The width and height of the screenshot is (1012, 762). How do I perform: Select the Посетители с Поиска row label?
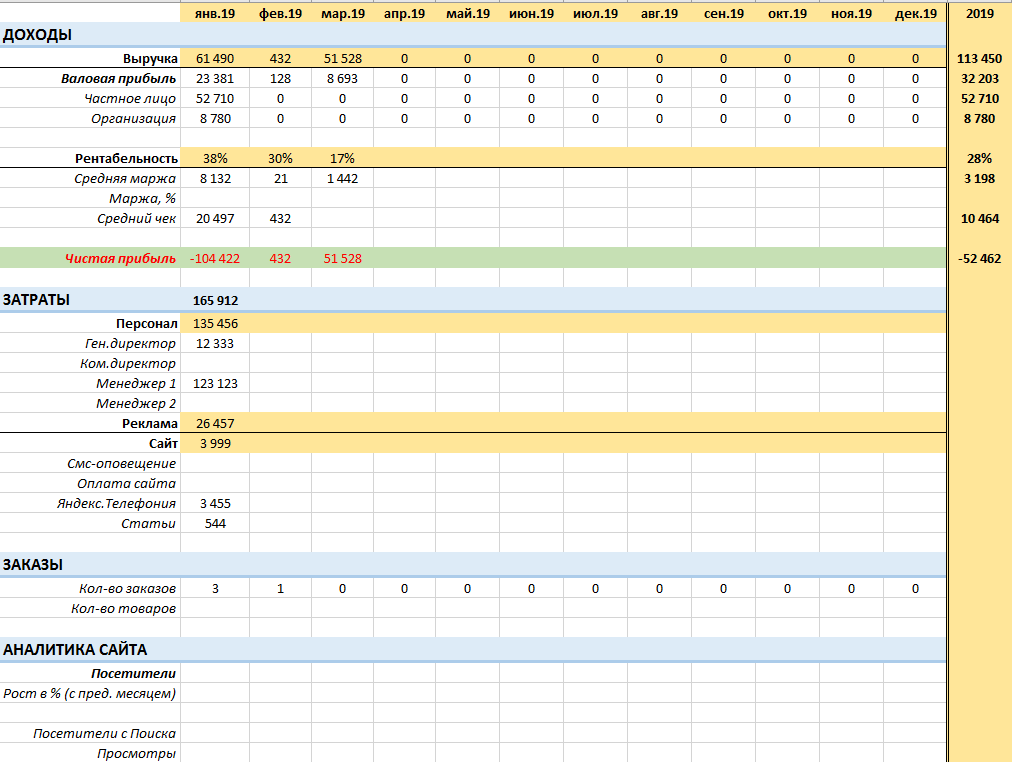(x=105, y=734)
